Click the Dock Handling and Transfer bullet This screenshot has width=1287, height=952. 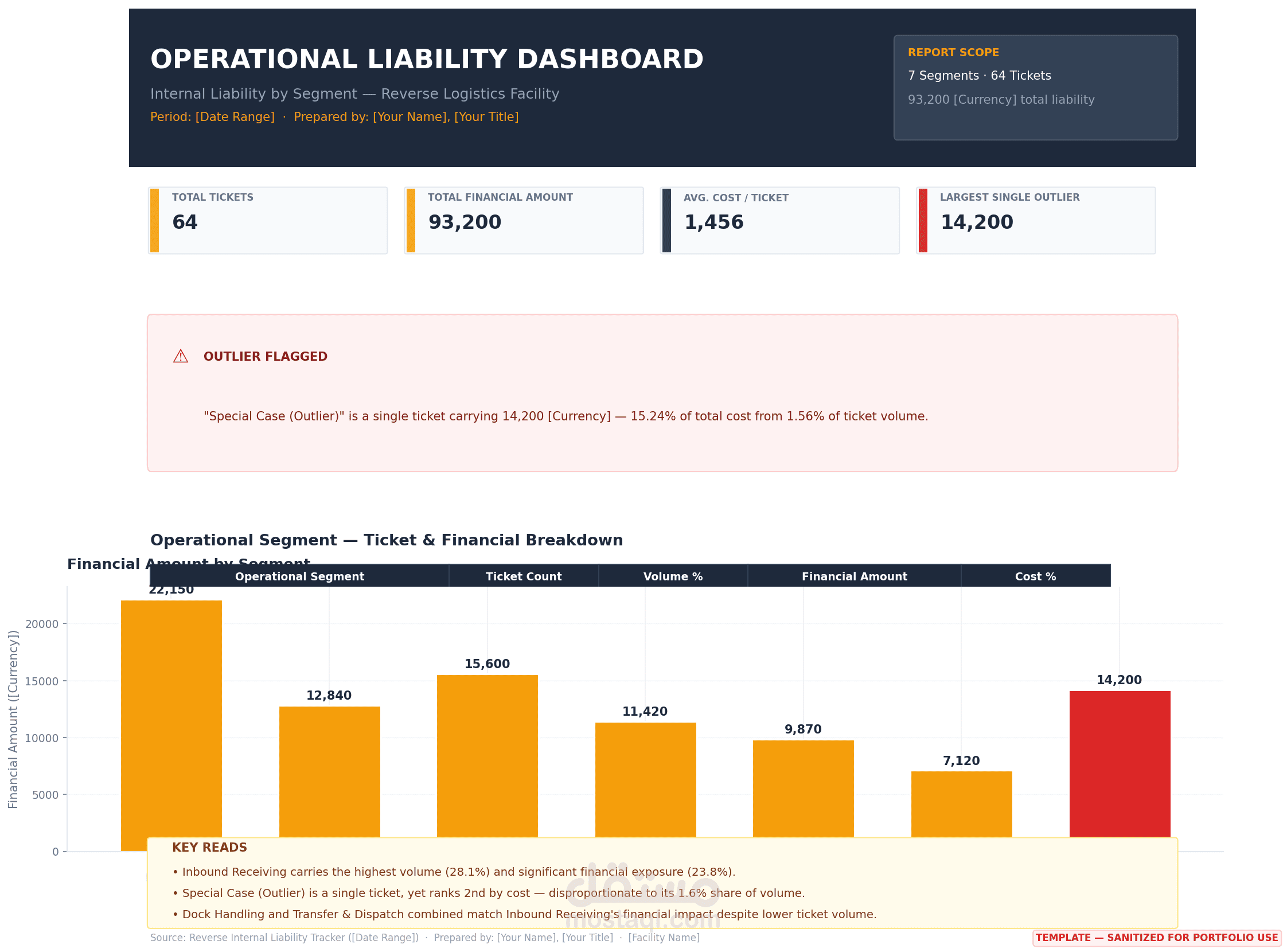coord(524,914)
